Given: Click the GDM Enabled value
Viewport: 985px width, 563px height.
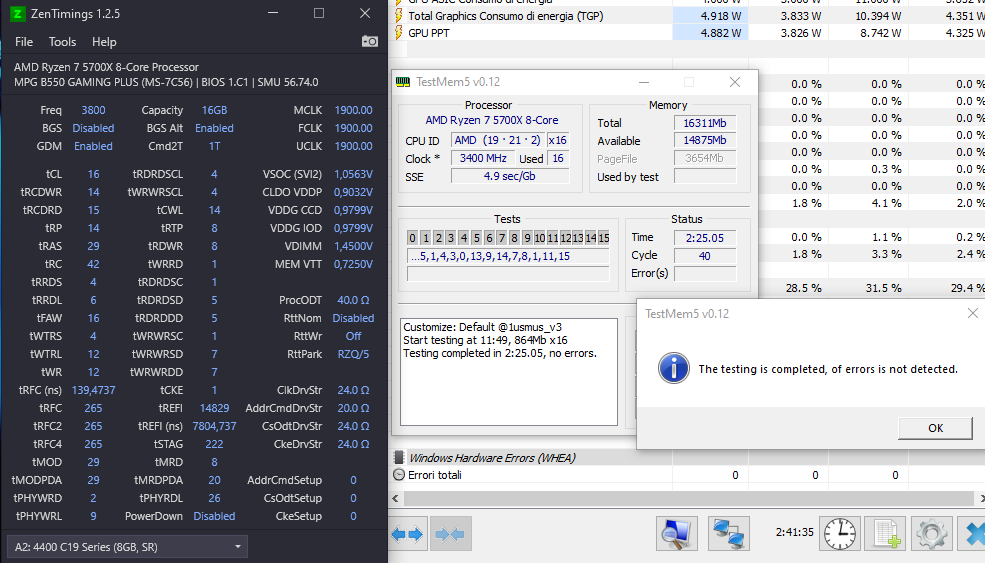Looking at the screenshot, I should tap(93, 146).
